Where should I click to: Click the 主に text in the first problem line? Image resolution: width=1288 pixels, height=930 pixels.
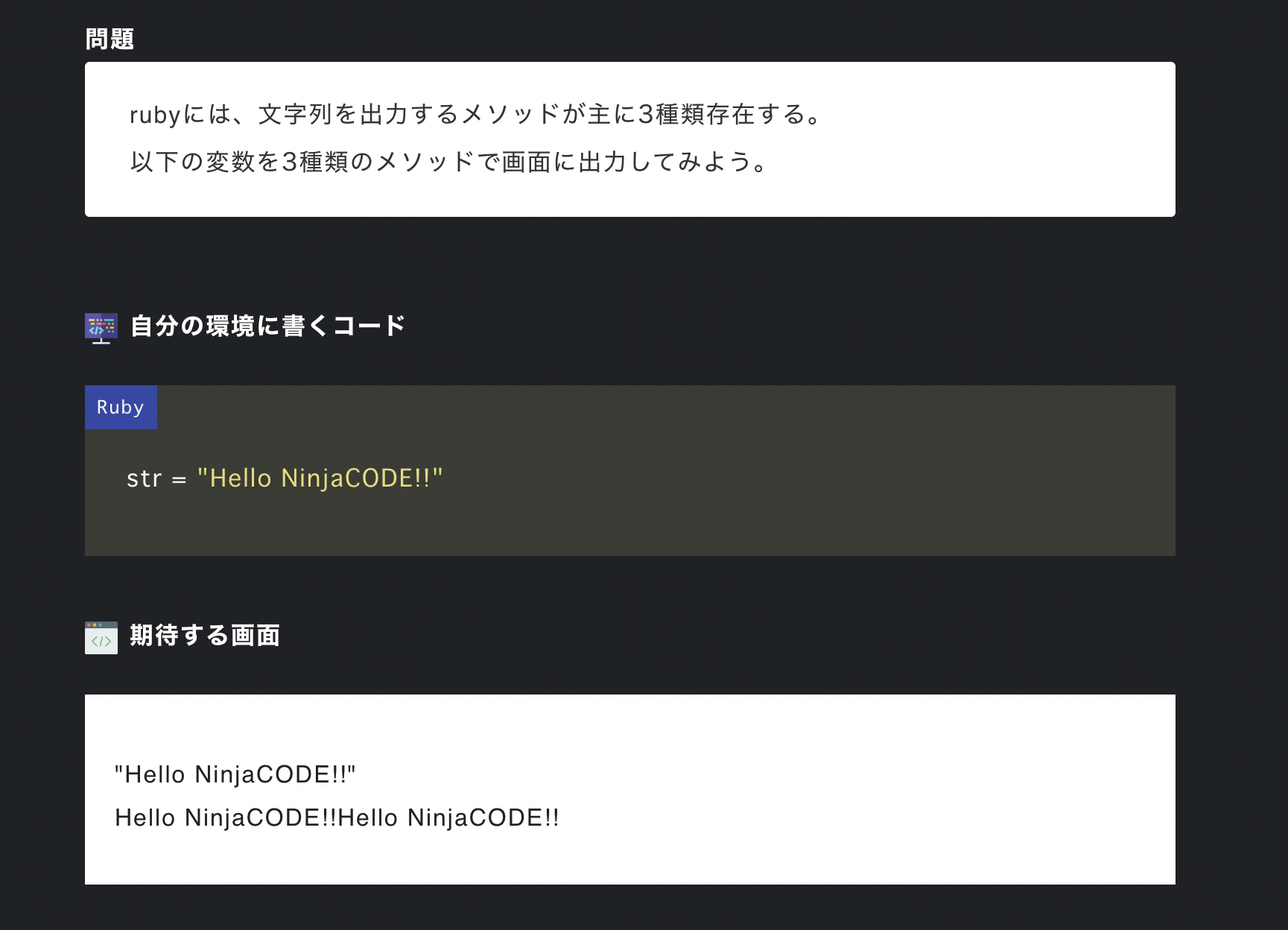point(612,115)
